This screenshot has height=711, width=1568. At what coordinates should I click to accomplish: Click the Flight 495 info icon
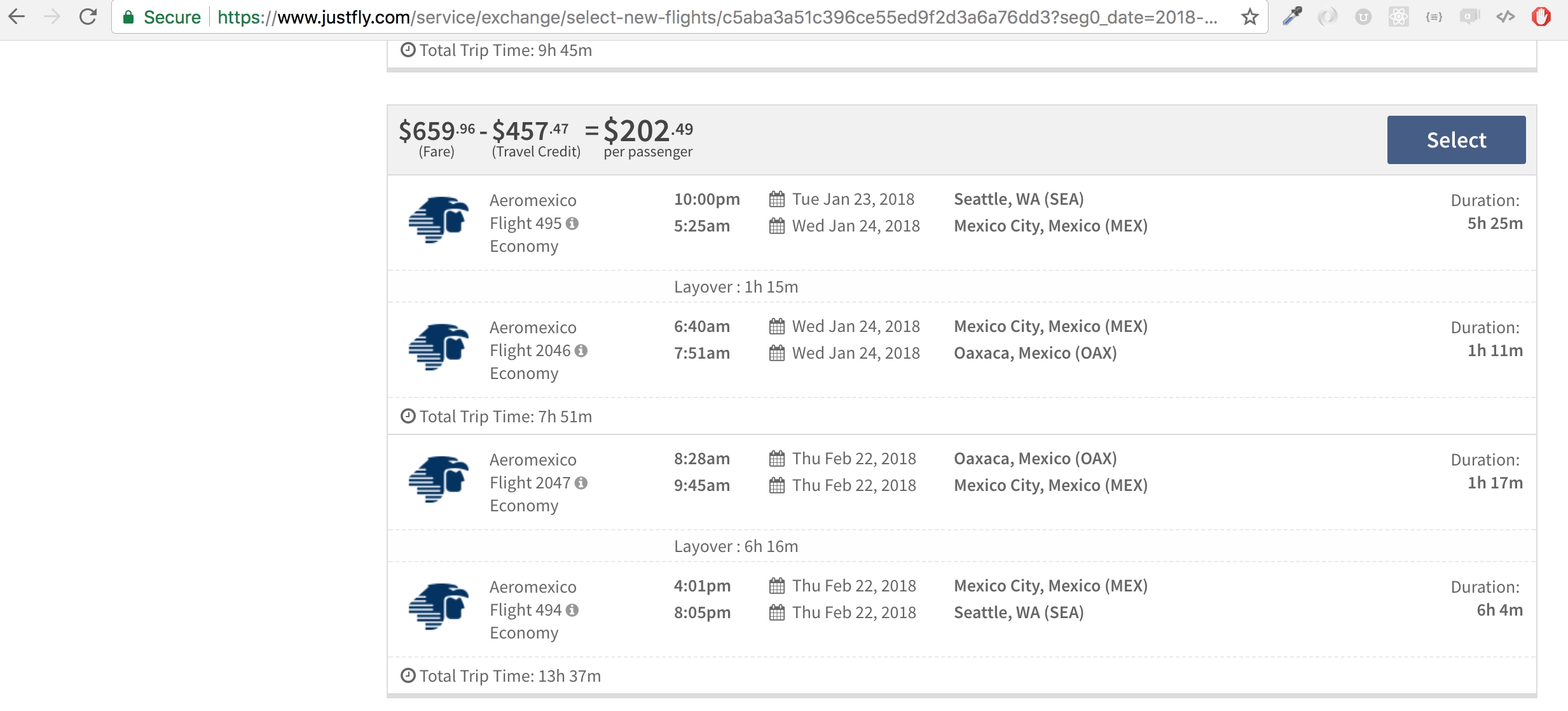(x=572, y=224)
